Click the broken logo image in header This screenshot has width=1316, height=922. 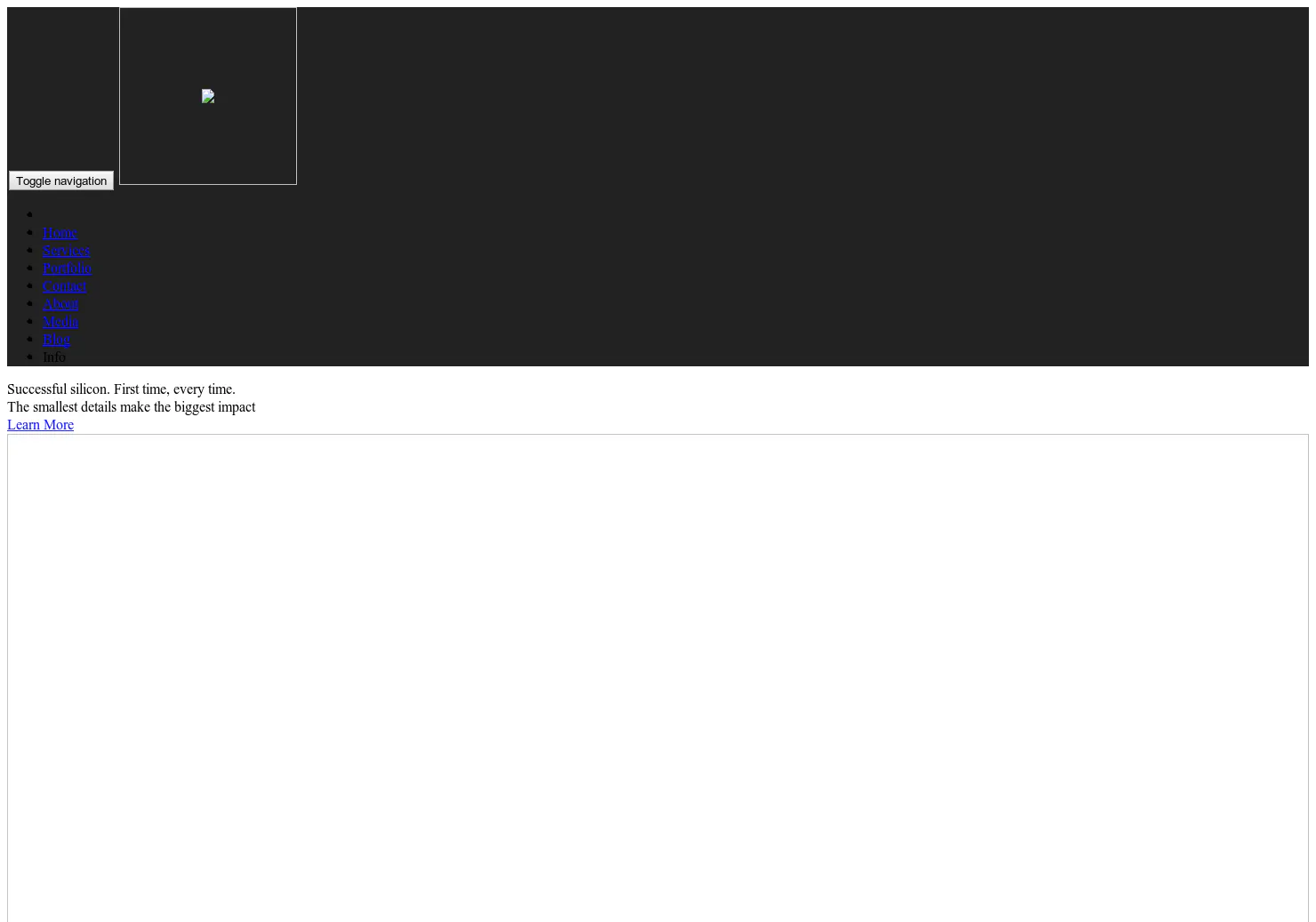pyautogui.click(x=208, y=96)
